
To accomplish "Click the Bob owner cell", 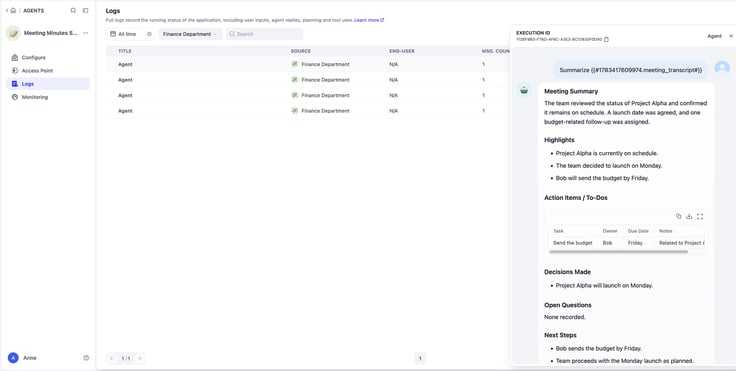I will click(607, 243).
